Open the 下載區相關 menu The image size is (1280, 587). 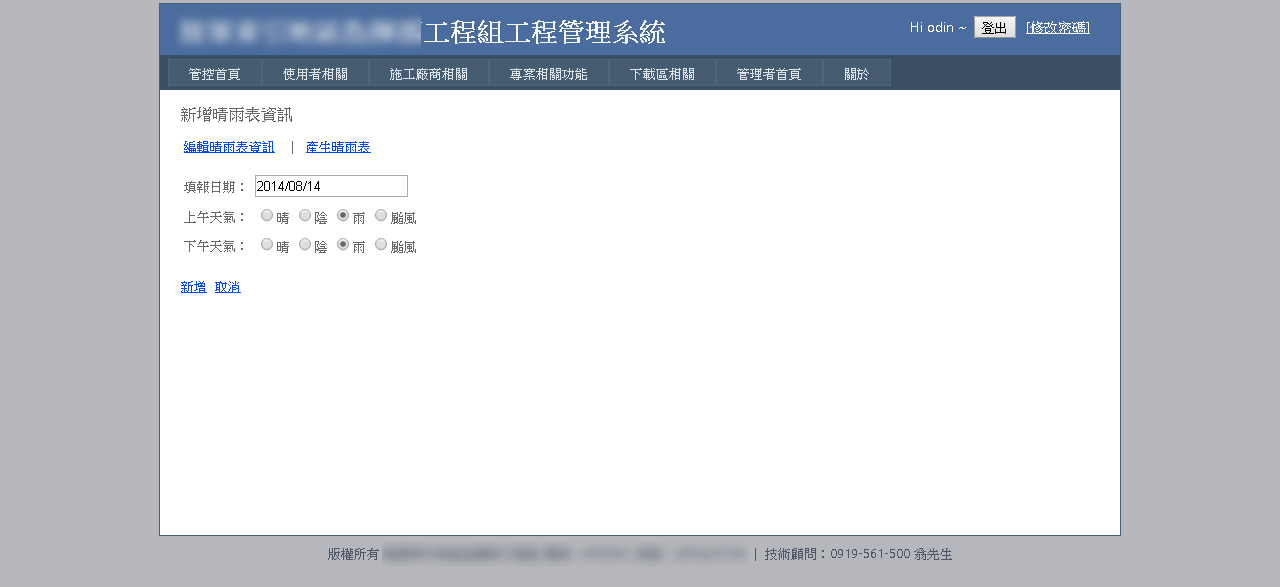[x=662, y=74]
